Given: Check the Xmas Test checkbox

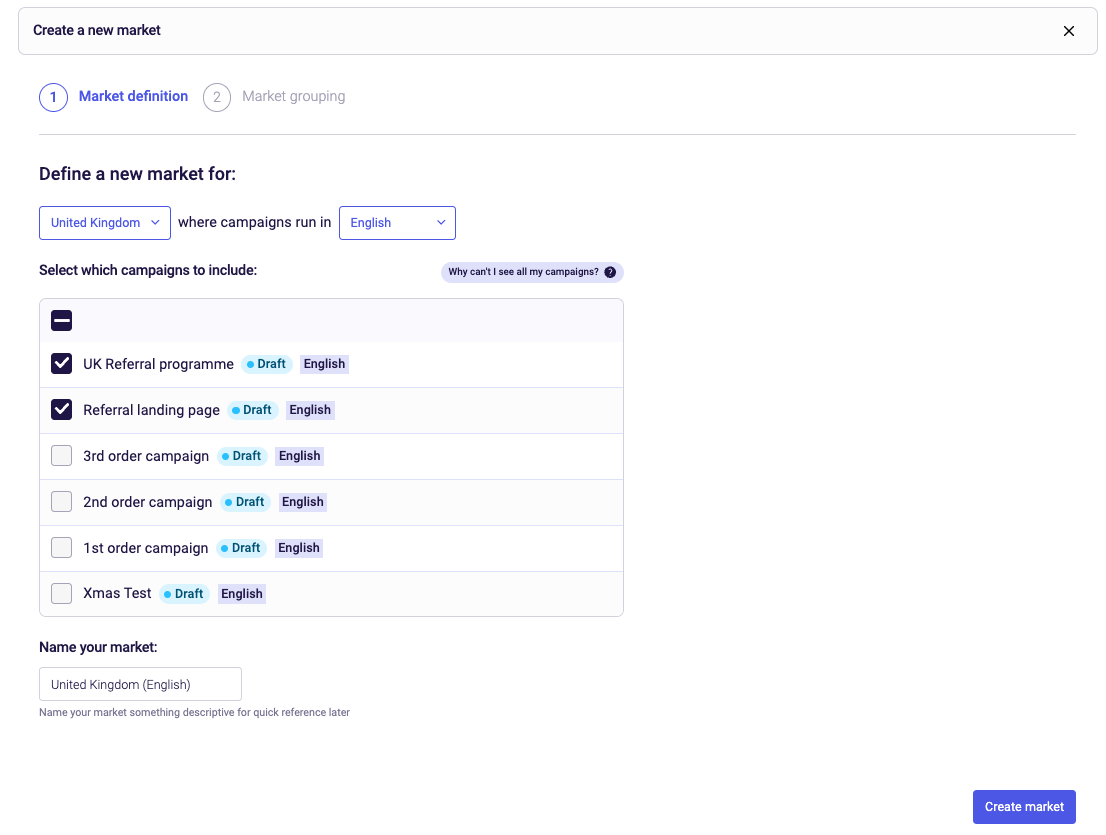Looking at the screenshot, I should coord(61,593).
